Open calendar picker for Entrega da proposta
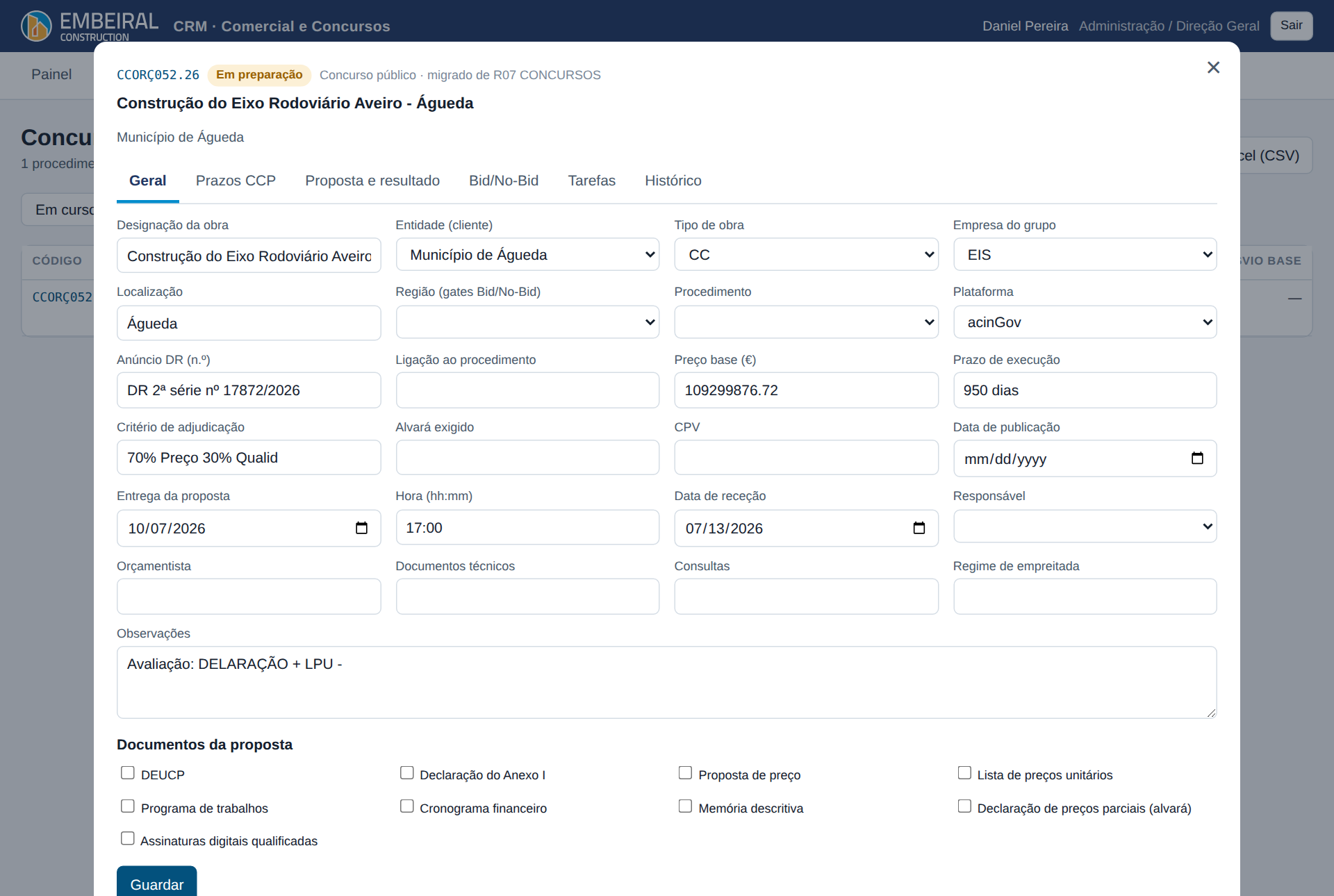1334x896 pixels. coord(361,529)
